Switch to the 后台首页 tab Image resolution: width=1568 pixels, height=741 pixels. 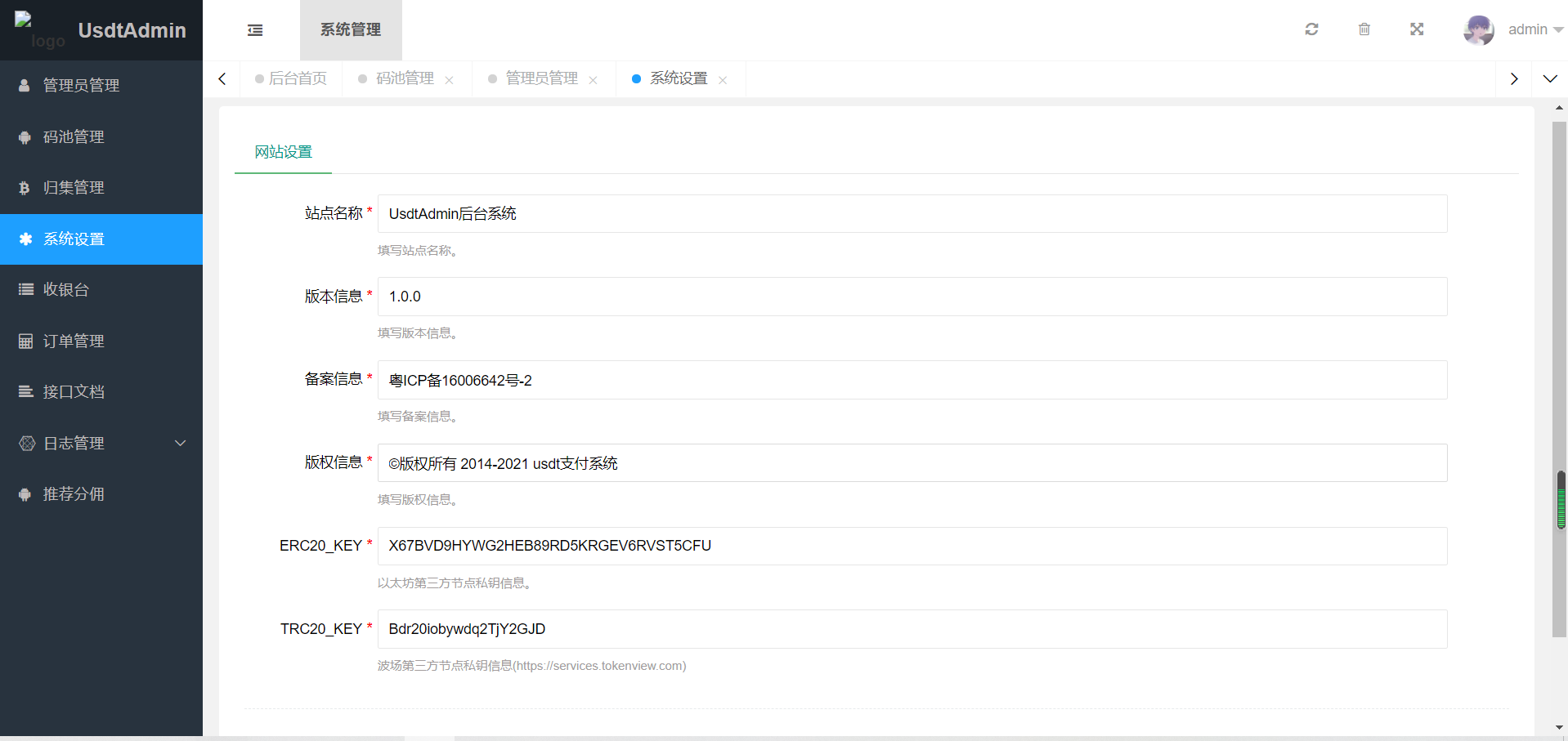(x=298, y=78)
